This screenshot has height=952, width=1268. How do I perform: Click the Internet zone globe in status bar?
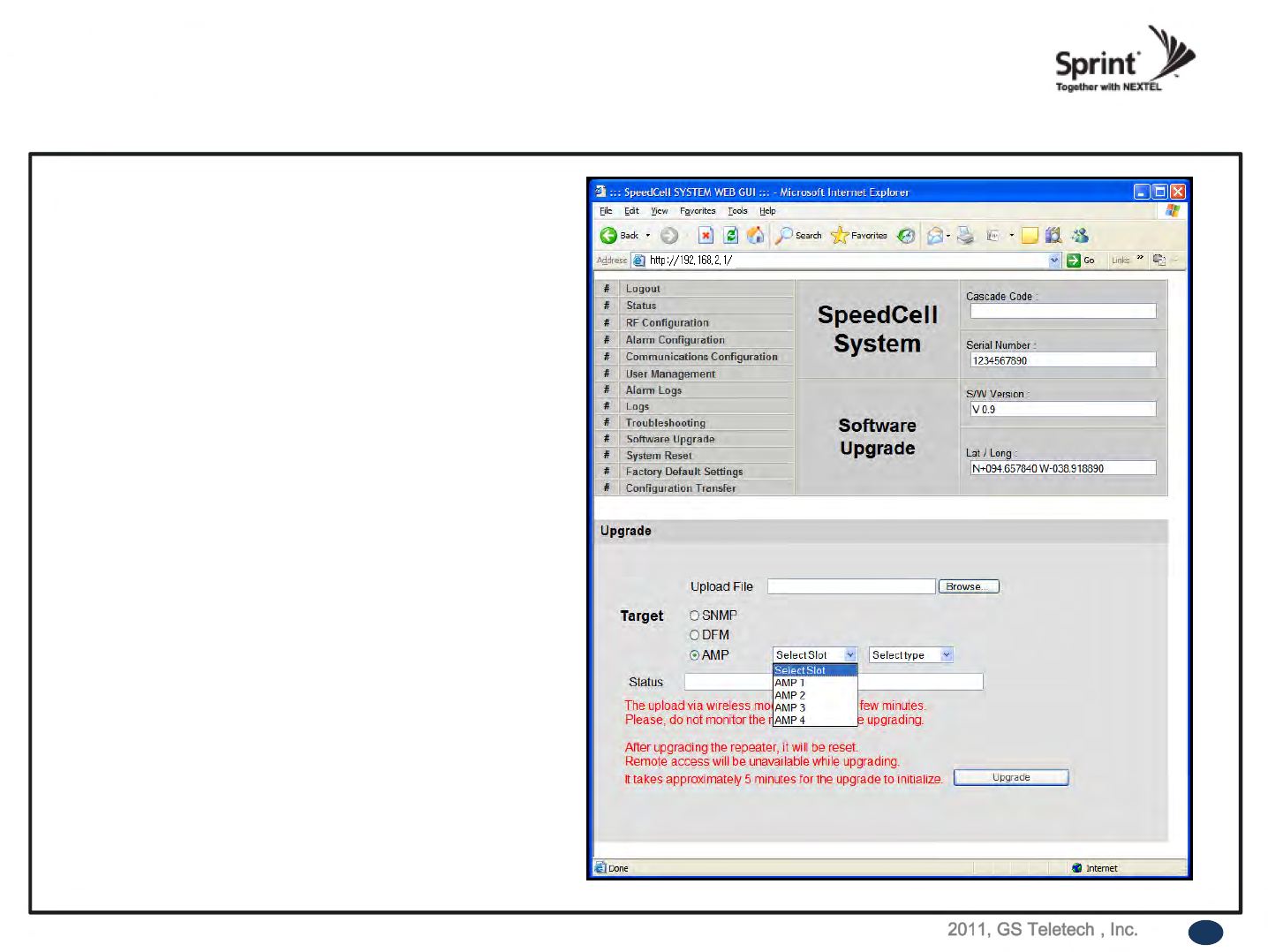click(x=1077, y=868)
